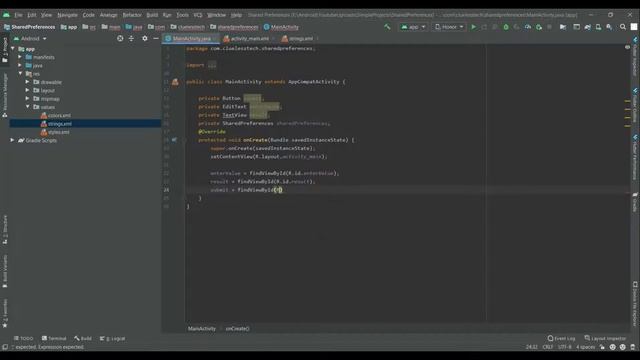
Task: Open the Navigate menu
Action: pyautogui.click(x=67, y=15)
